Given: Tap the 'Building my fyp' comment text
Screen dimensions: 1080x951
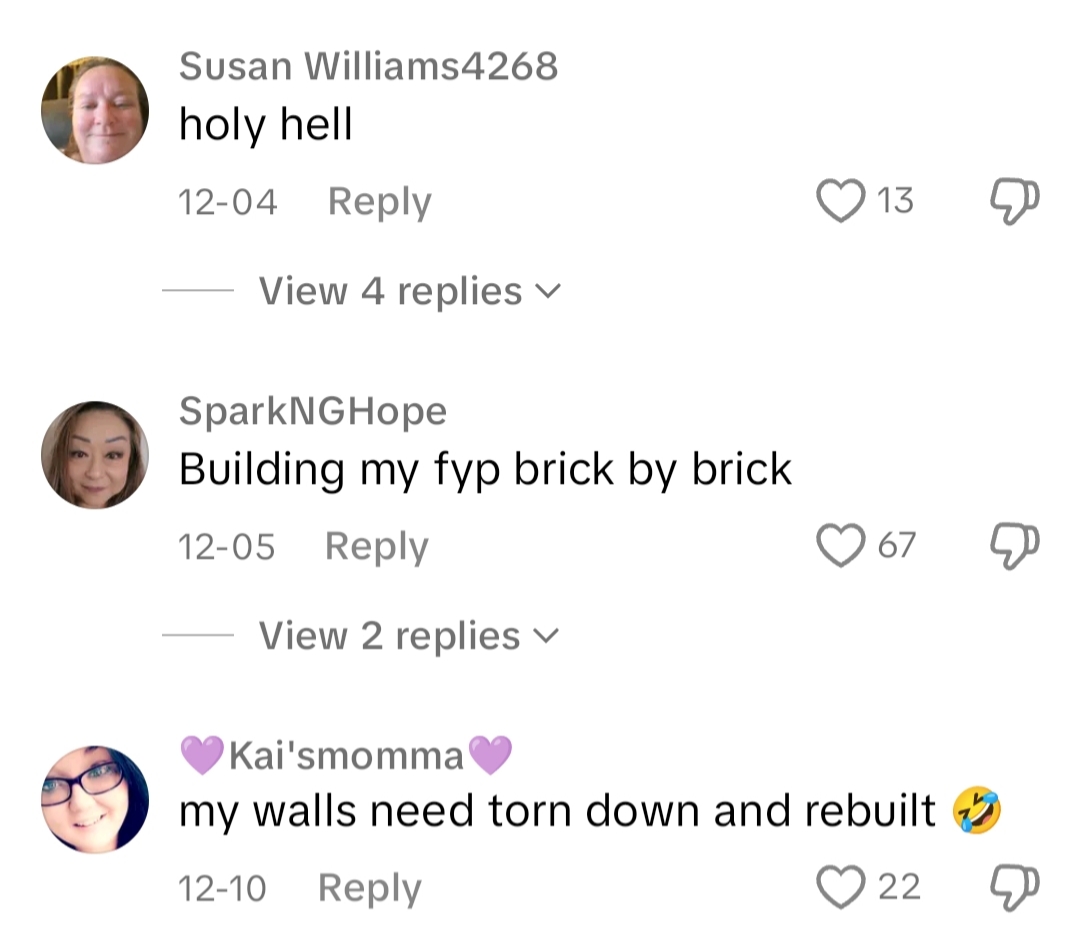Looking at the screenshot, I should [x=485, y=469].
